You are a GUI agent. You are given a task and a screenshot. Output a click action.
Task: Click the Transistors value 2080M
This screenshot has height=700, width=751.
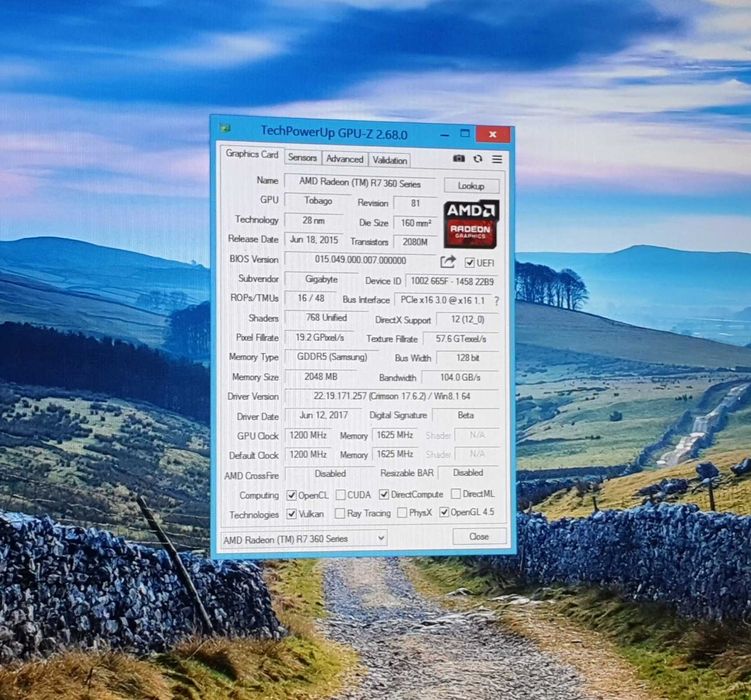pyautogui.click(x=415, y=242)
